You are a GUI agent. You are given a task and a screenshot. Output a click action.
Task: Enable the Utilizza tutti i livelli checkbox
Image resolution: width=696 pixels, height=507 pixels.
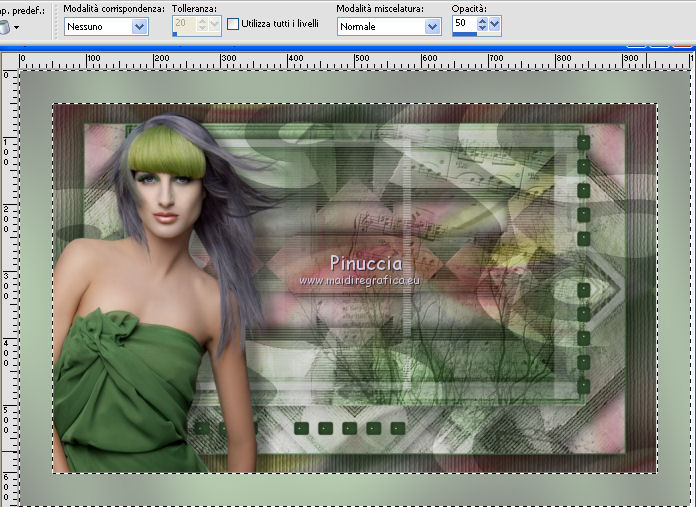coord(233,24)
